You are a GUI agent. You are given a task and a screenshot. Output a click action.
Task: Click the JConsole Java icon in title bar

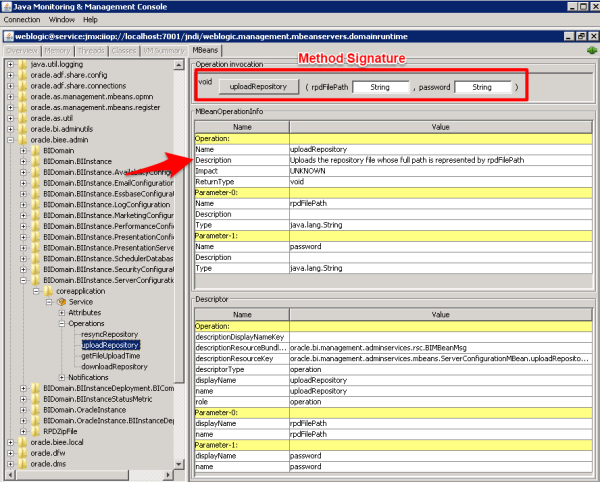click(8, 6)
